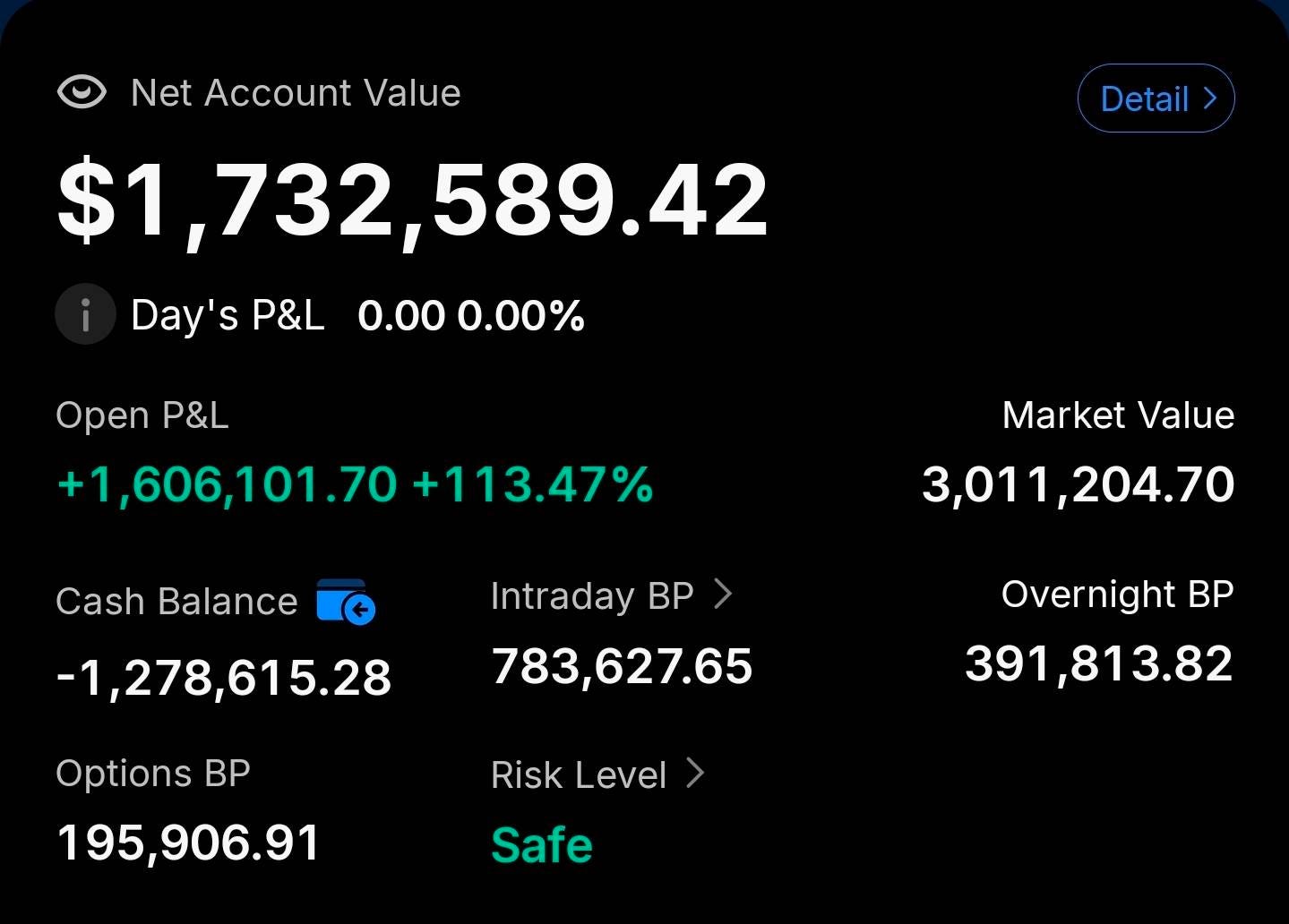Screen dimensions: 1289x924
Task: Click the $1,732,589.42 account total
Action: [412, 200]
